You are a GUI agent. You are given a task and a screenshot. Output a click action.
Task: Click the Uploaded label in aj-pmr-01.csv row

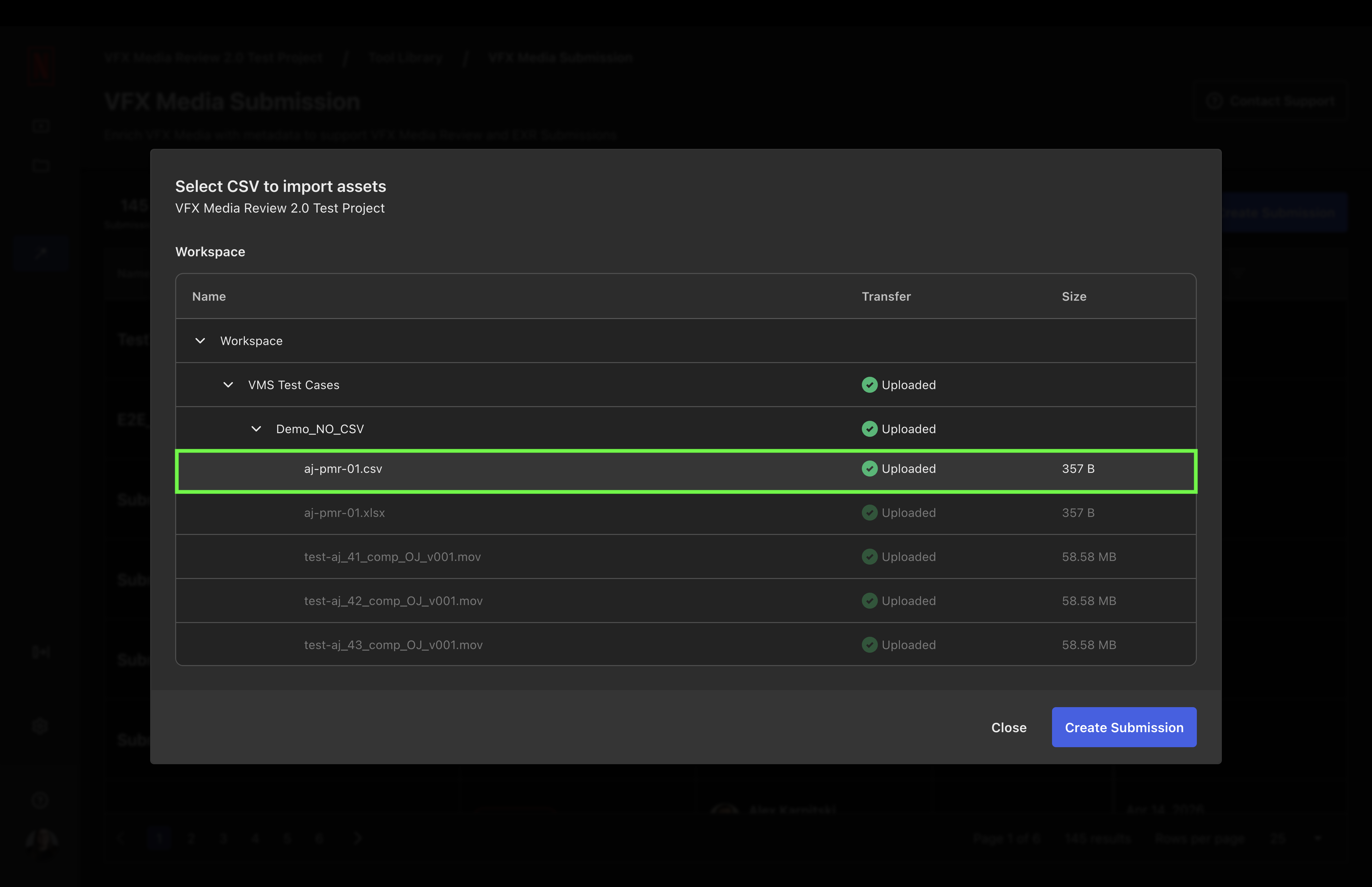[909, 469]
